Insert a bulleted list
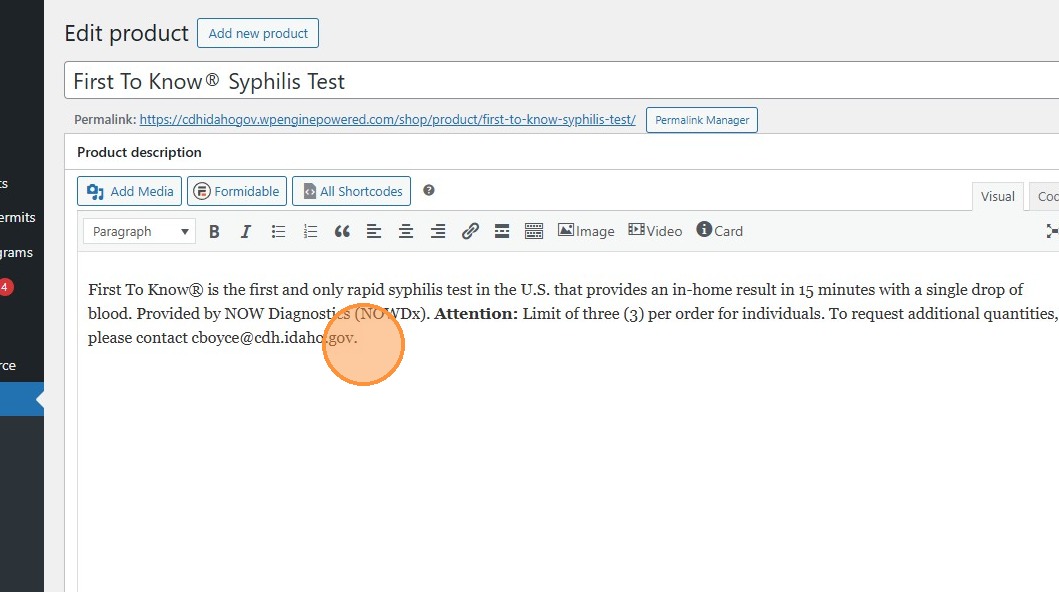1059x592 pixels. click(278, 232)
